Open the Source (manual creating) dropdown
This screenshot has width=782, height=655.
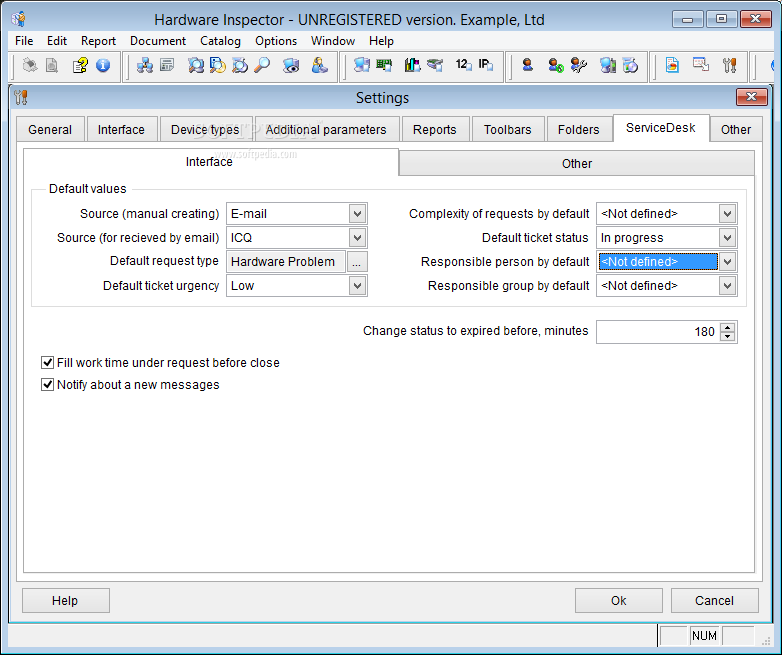pos(357,214)
